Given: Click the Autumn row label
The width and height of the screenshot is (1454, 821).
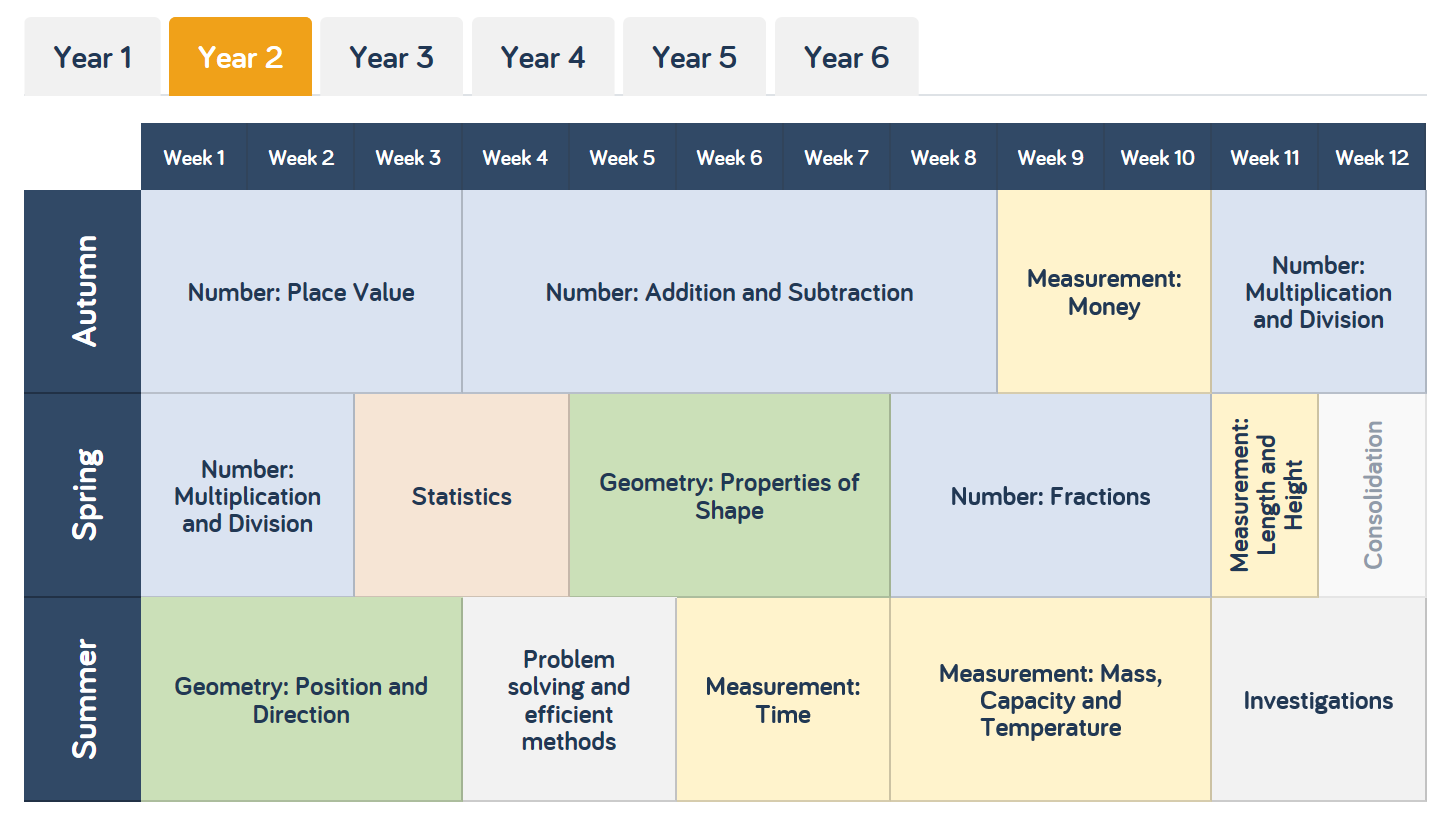Looking at the screenshot, I should pyautogui.click(x=81, y=290).
